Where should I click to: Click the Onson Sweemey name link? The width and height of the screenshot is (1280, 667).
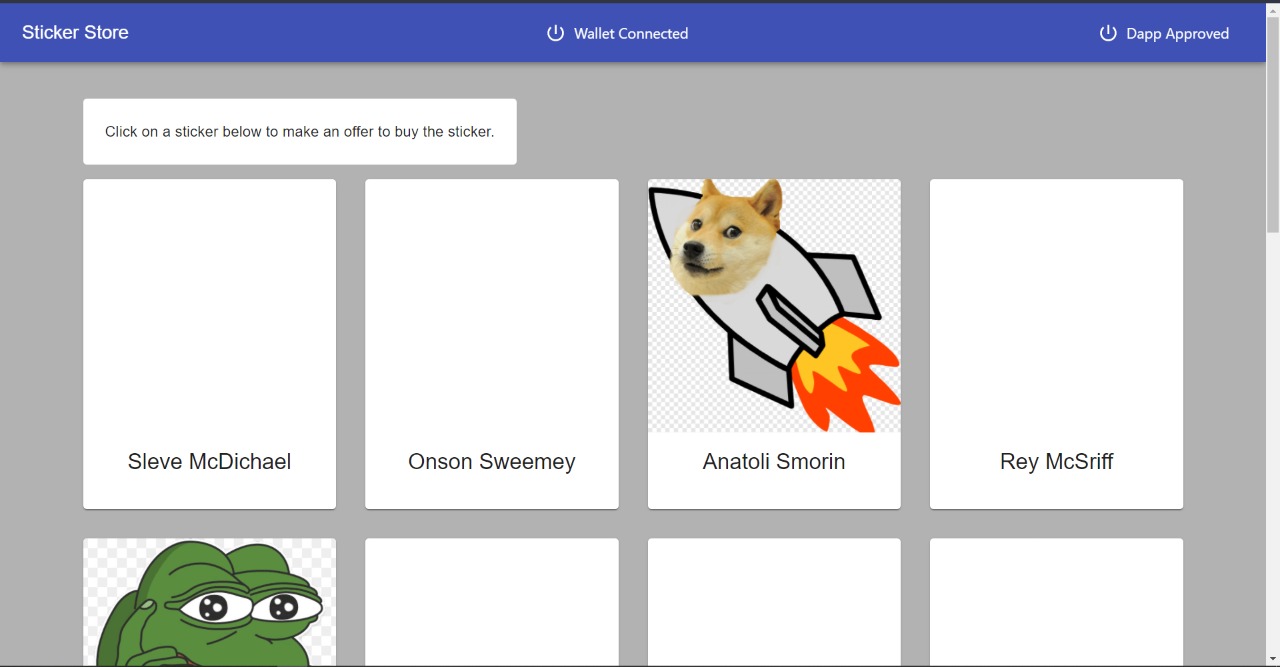pos(491,461)
